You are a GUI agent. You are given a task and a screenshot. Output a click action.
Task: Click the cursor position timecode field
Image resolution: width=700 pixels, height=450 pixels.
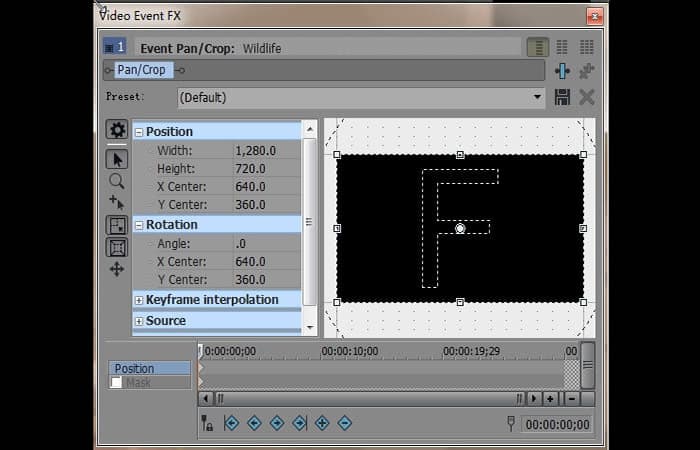pos(557,424)
